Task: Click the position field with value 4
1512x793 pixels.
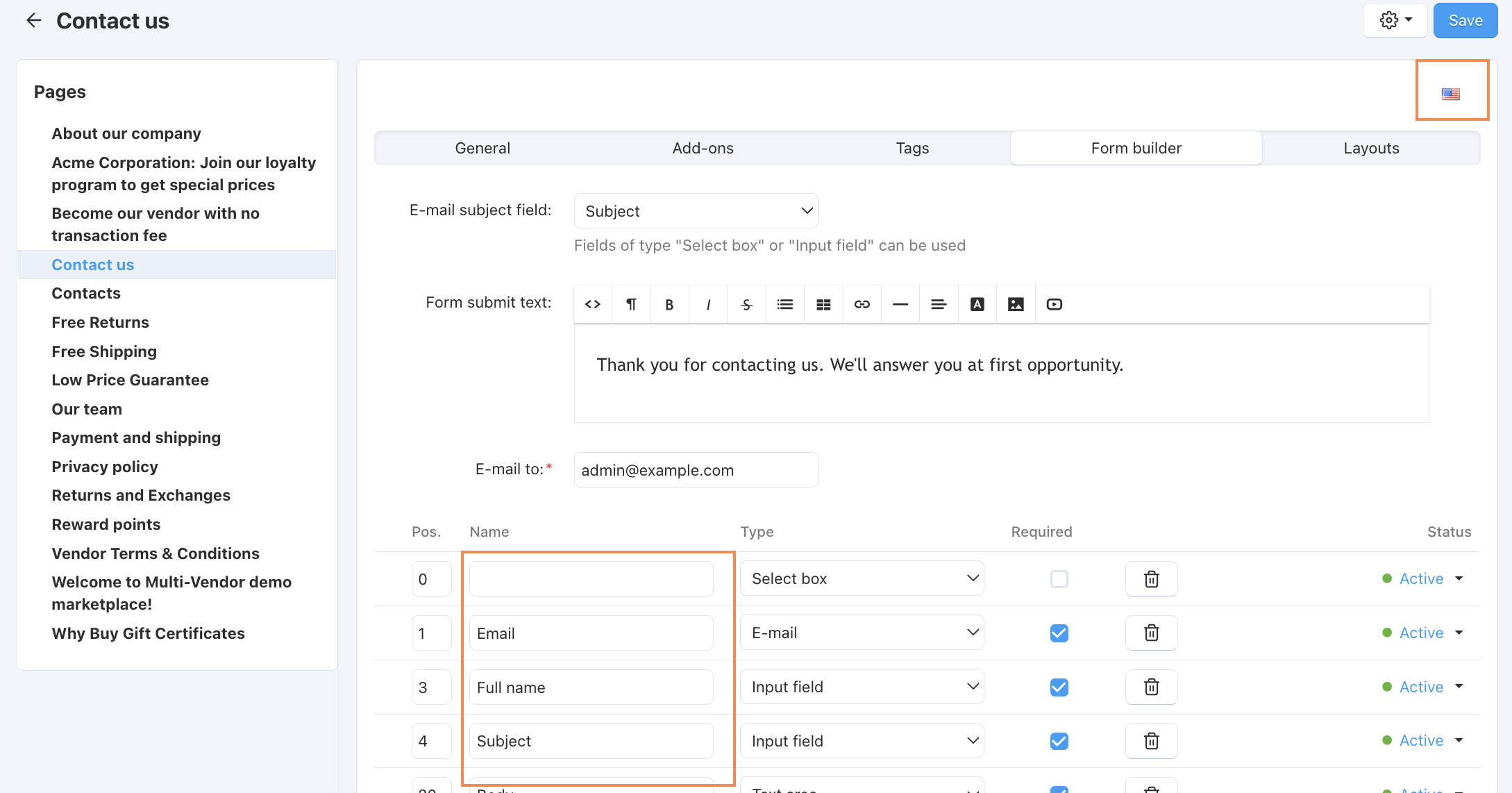Action: point(431,741)
